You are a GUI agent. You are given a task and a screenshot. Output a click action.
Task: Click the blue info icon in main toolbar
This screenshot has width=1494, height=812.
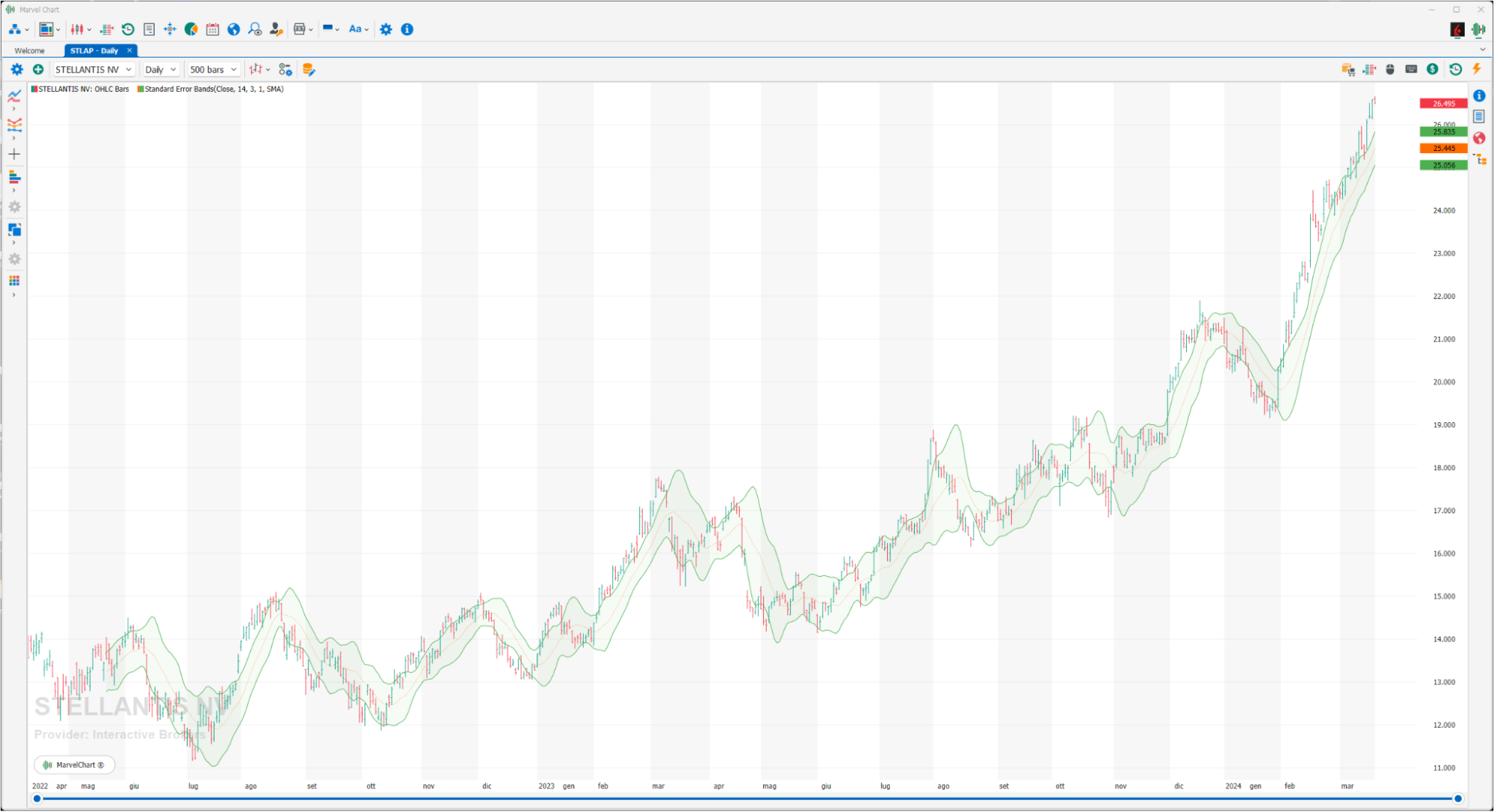[407, 29]
